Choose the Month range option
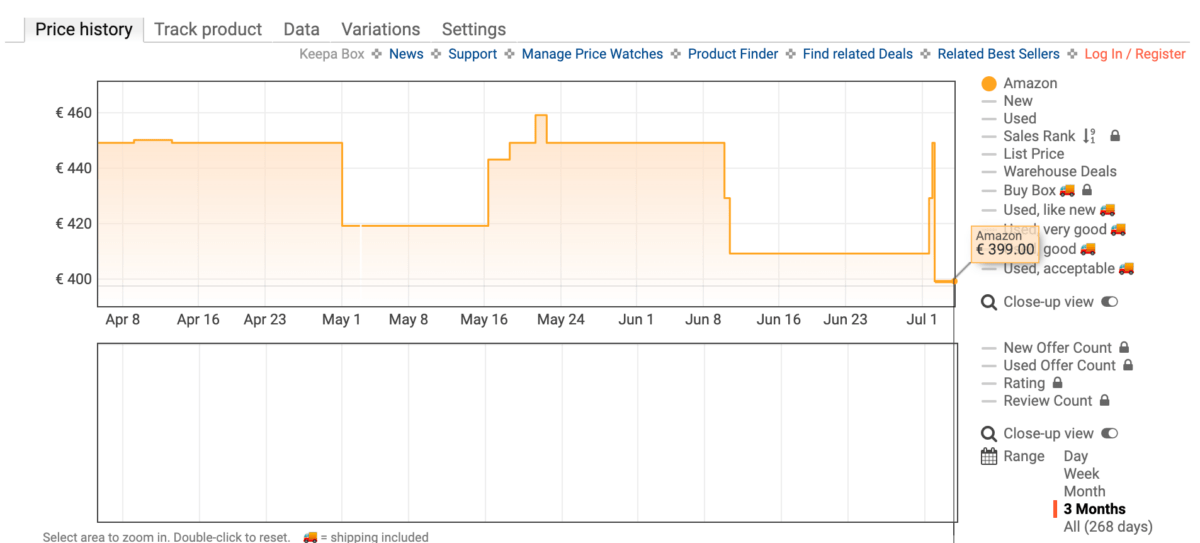 (x=1084, y=491)
